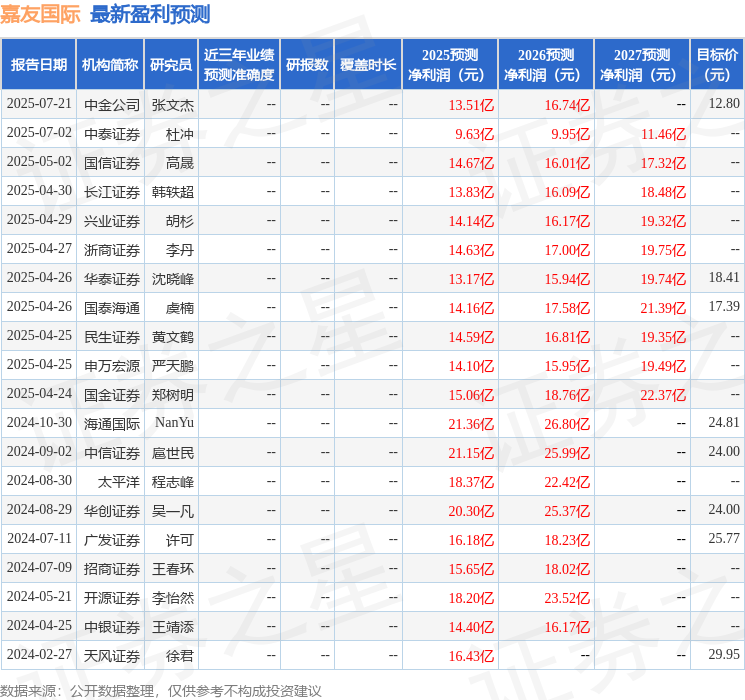Click the target price 12.80
Image resolution: width=745 pixels, height=700 pixels.
(724, 103)
